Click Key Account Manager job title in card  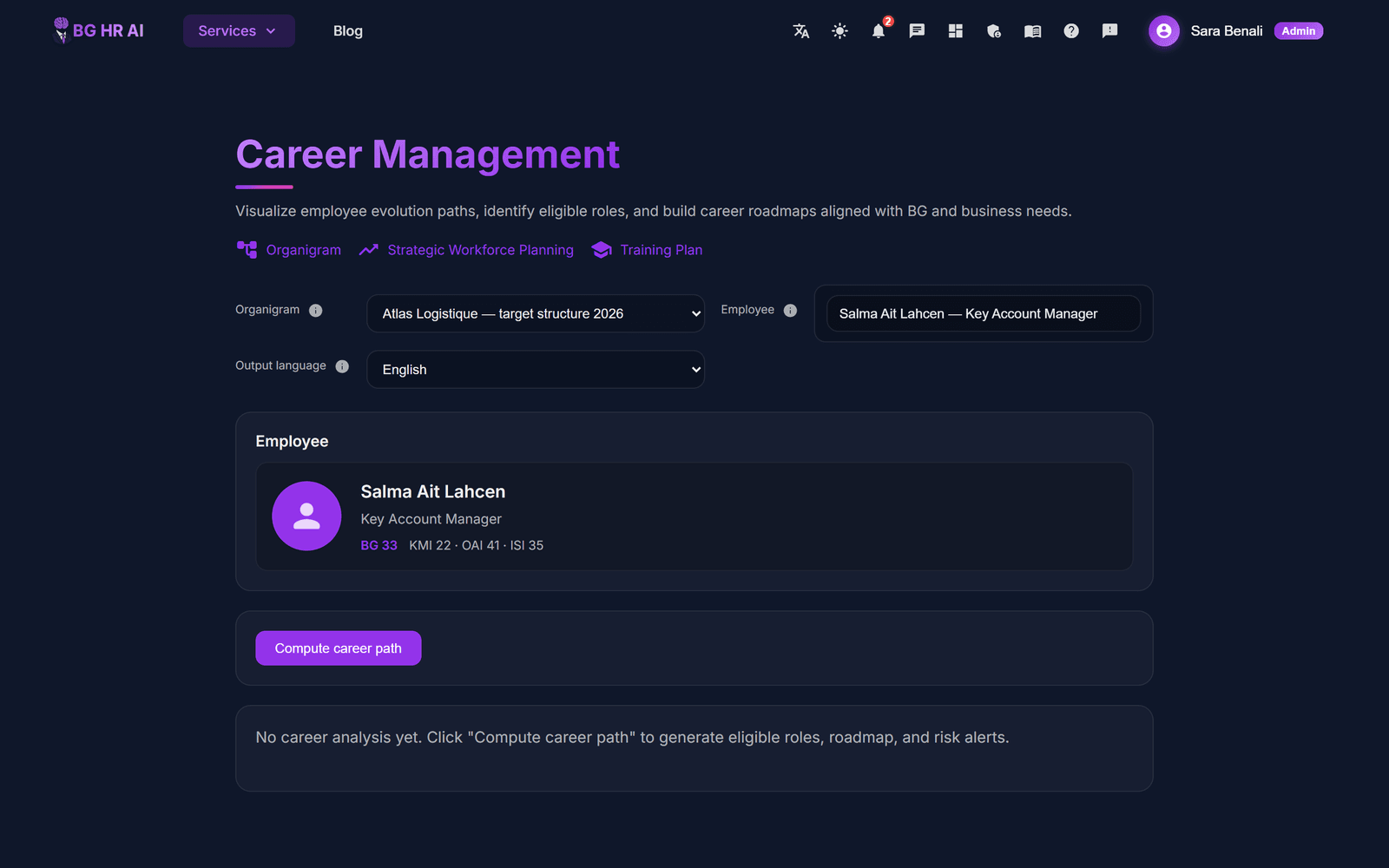[x=431, y=519]
